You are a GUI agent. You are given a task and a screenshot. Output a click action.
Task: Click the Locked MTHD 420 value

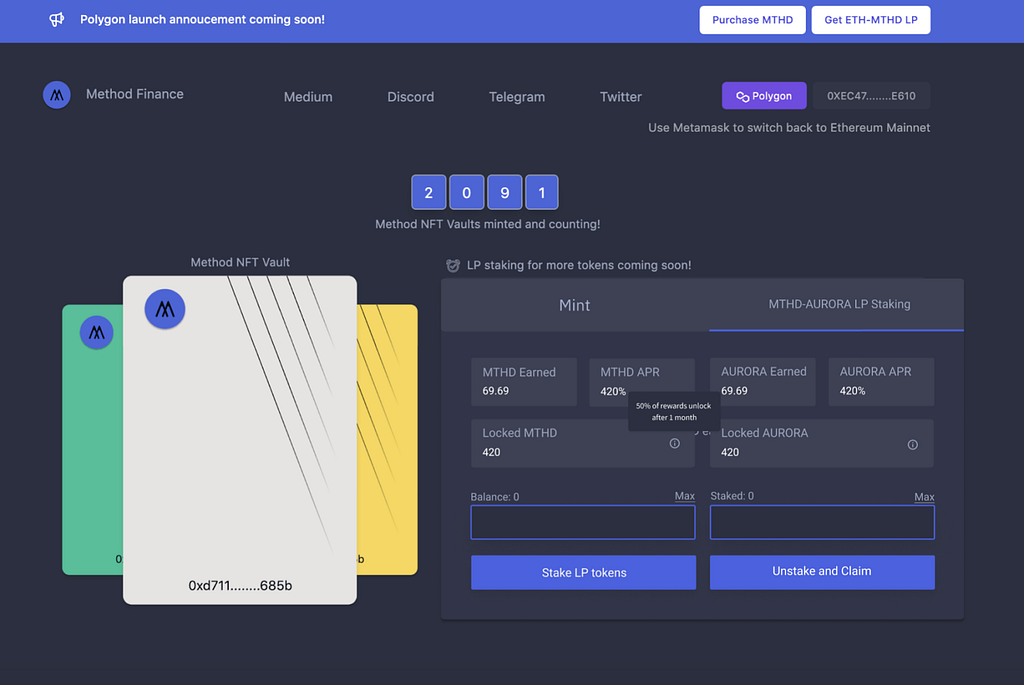491,453
